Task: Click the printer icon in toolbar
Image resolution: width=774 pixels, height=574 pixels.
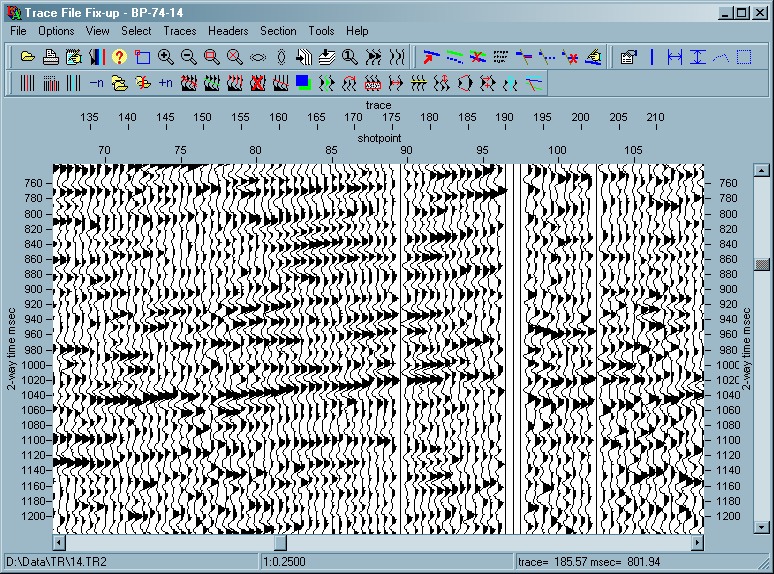Action: (x=50, y=57)
